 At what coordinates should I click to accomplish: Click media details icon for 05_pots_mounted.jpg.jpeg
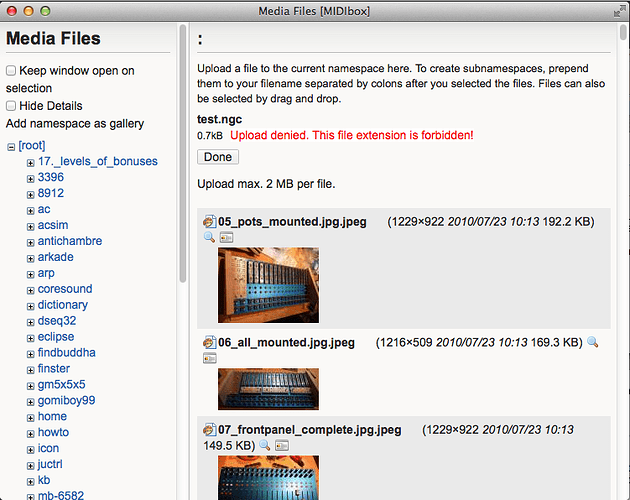click(x=226, y=238)
